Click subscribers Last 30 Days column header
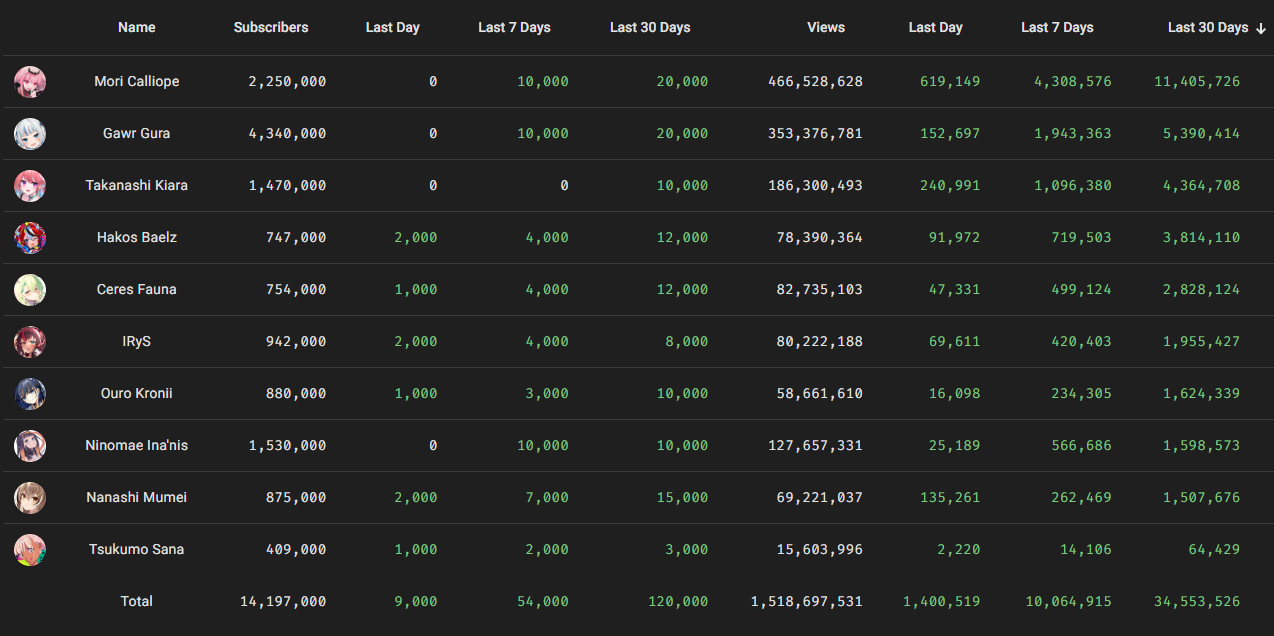Viewport: 1274px width, 636px height. click(x=650, y=28)
